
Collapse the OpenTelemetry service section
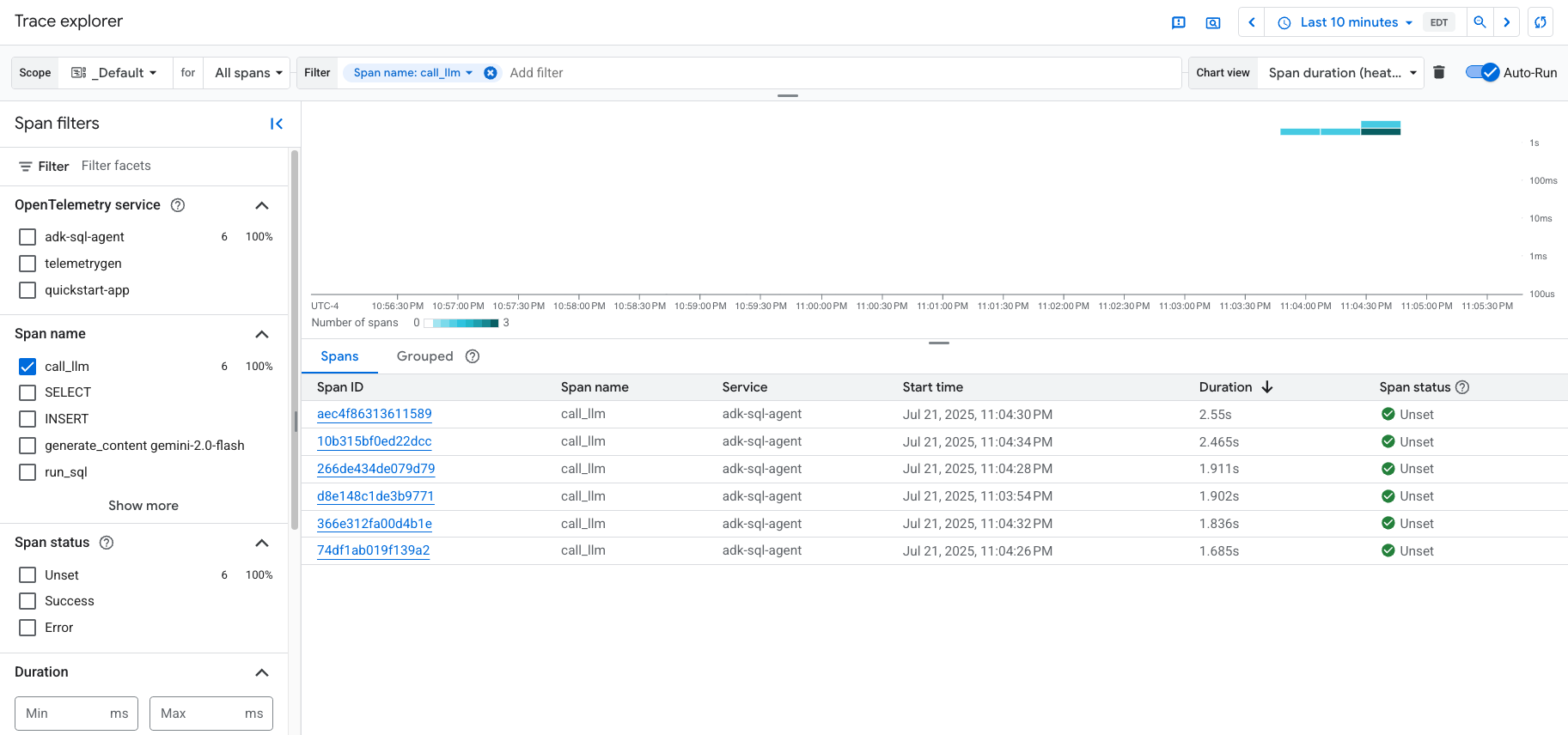pos(262,205)
